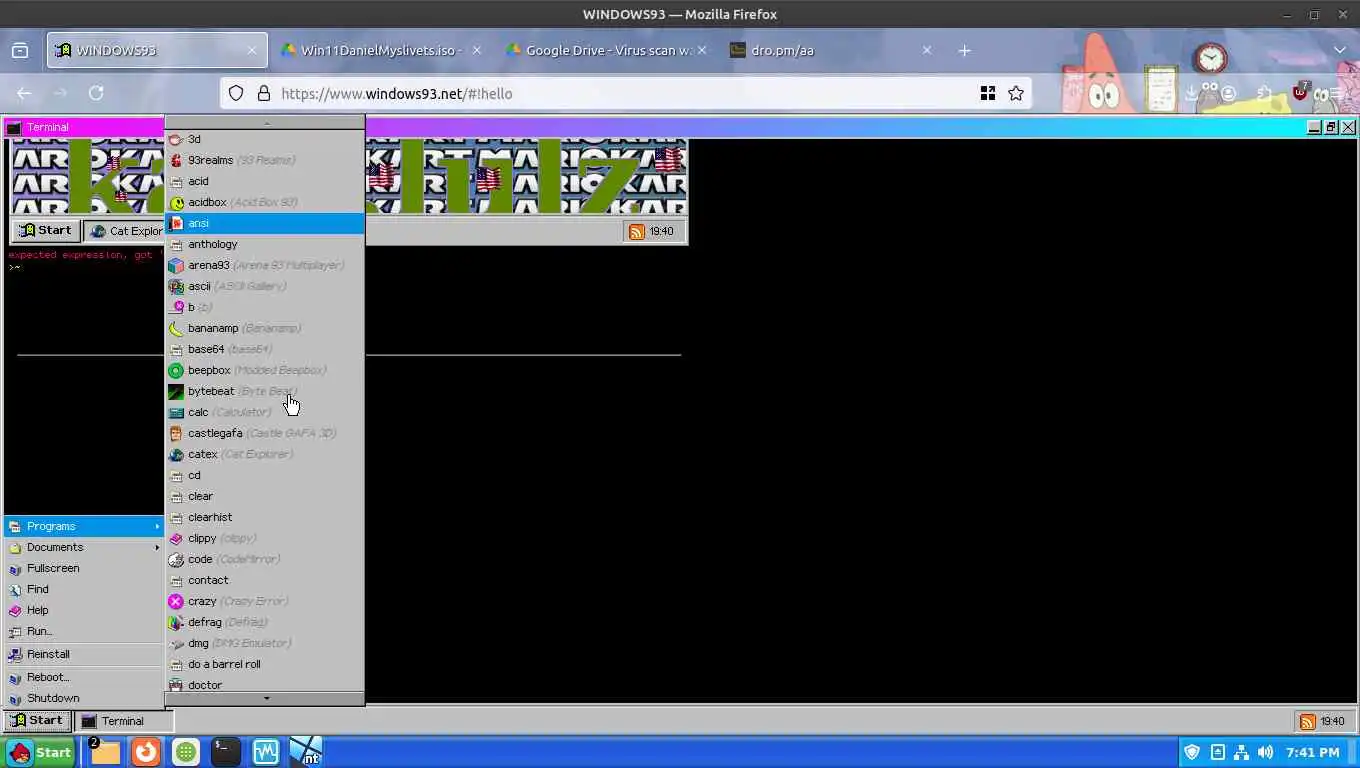Click the clippy icon
The width and height of the screenshot is (1360, 768).
point(176,539)
